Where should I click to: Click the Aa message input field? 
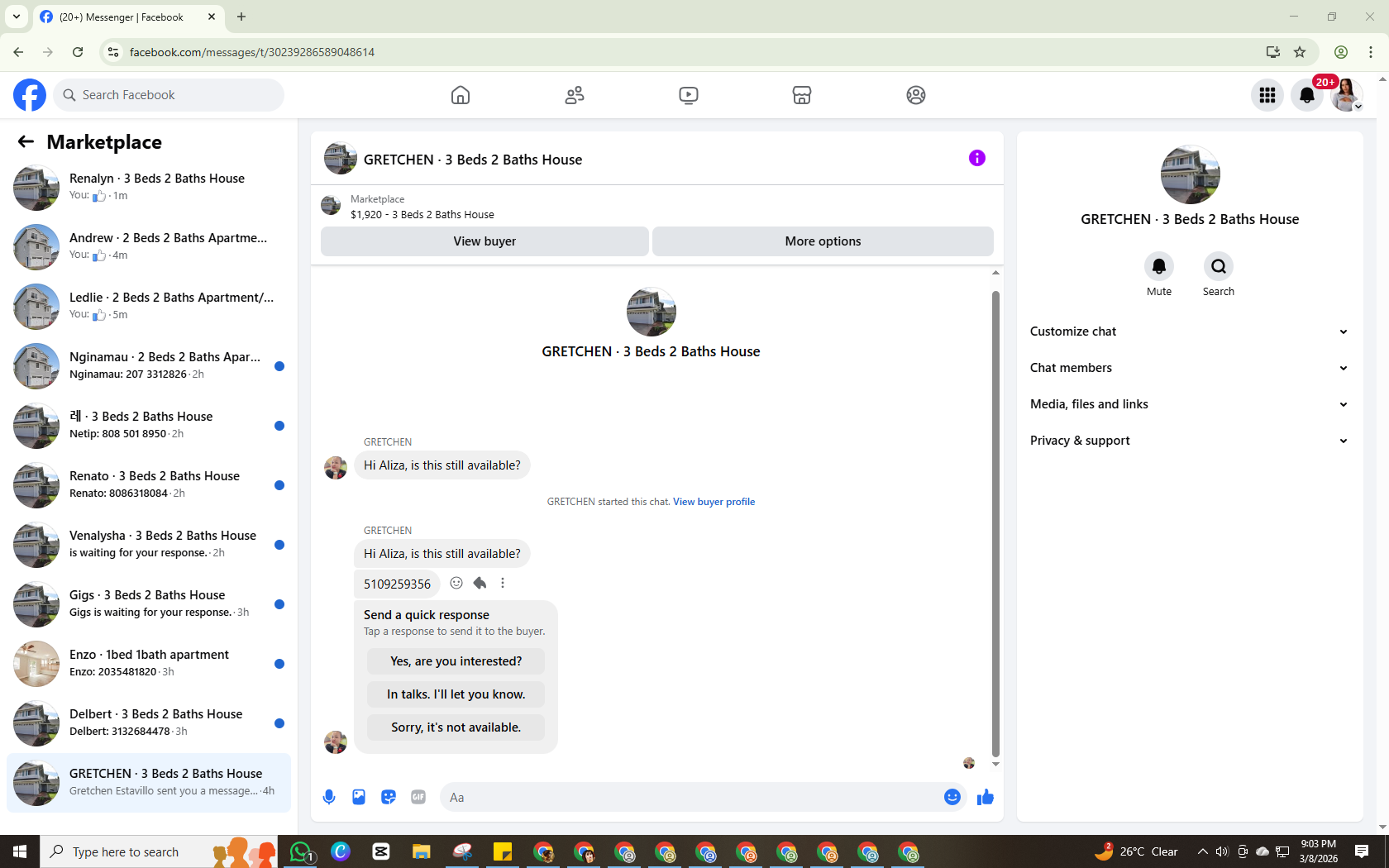pos(690,797)
